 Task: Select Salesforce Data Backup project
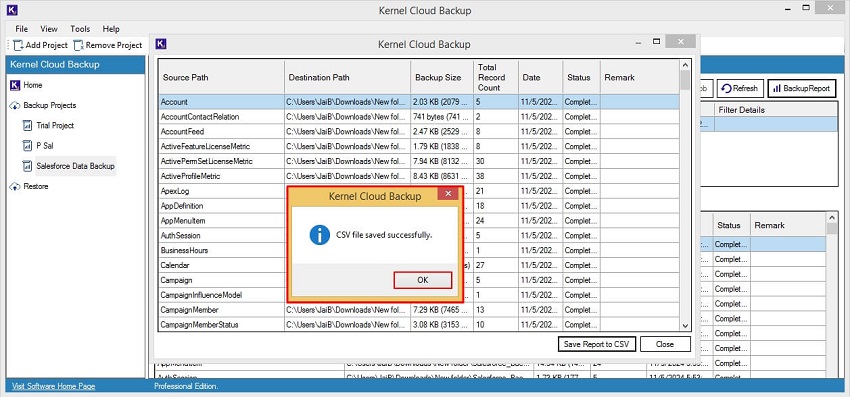tap(75, 166)
